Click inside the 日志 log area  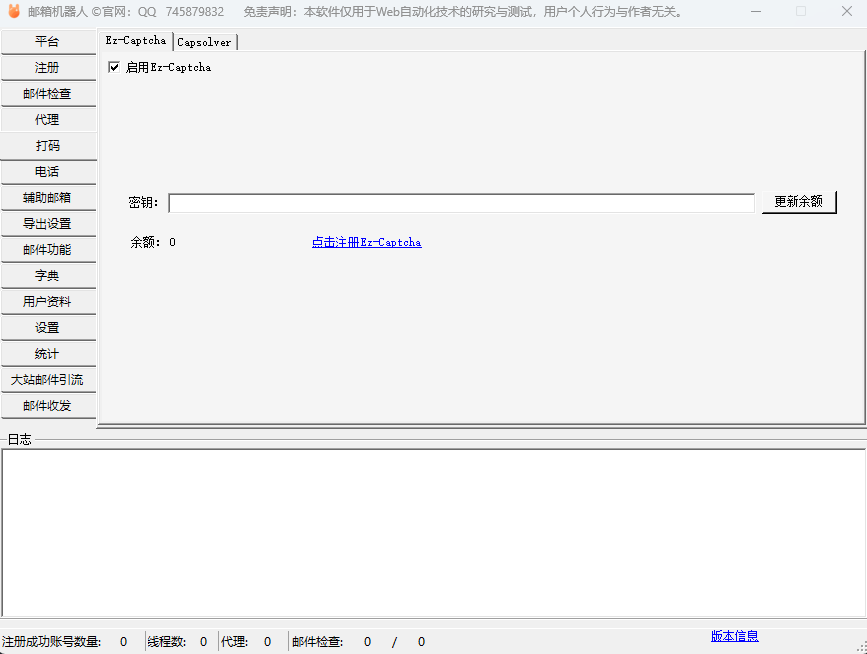432,532
